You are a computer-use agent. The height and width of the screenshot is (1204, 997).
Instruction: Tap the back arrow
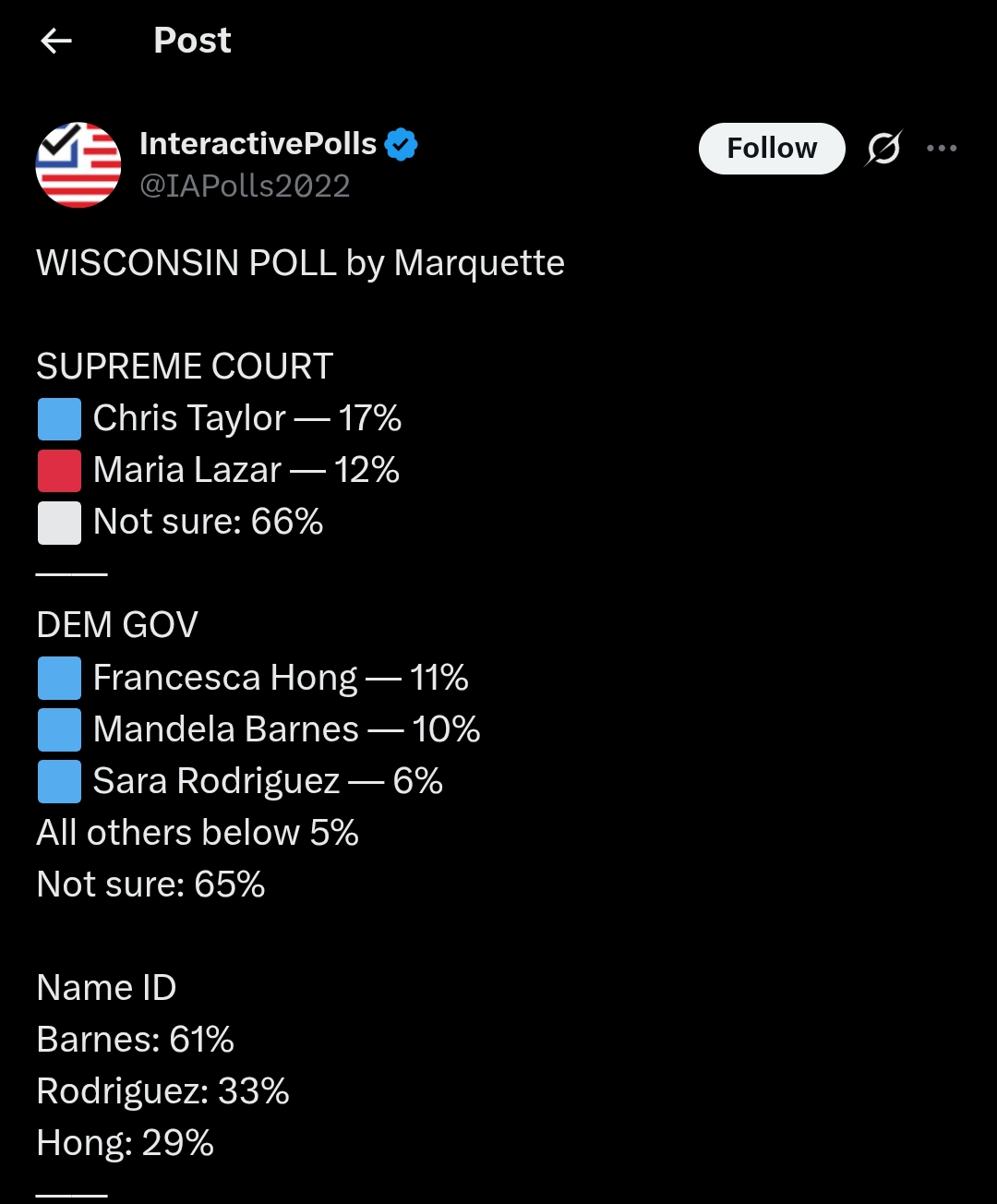point(57,41)
